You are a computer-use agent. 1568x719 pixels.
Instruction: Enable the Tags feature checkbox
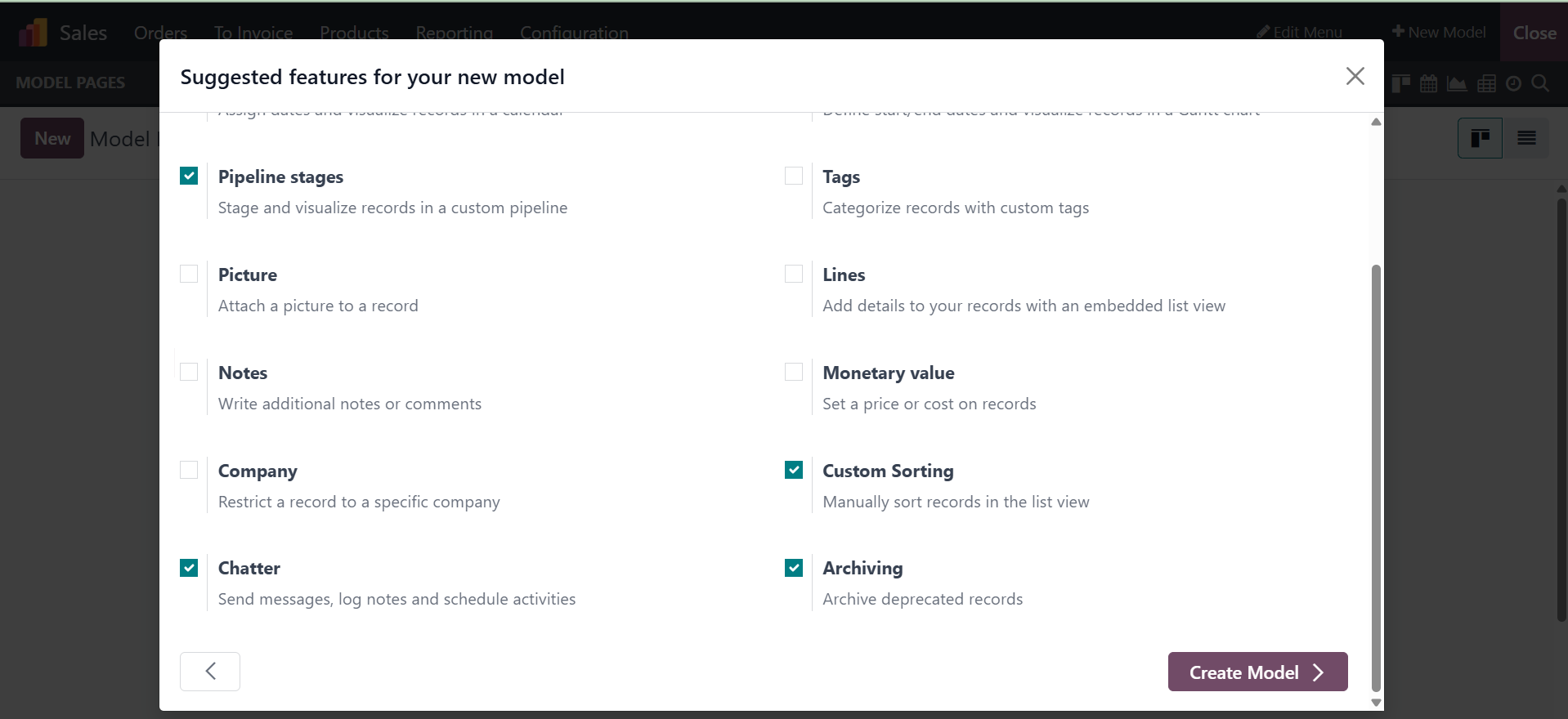(x=794, y=176)
